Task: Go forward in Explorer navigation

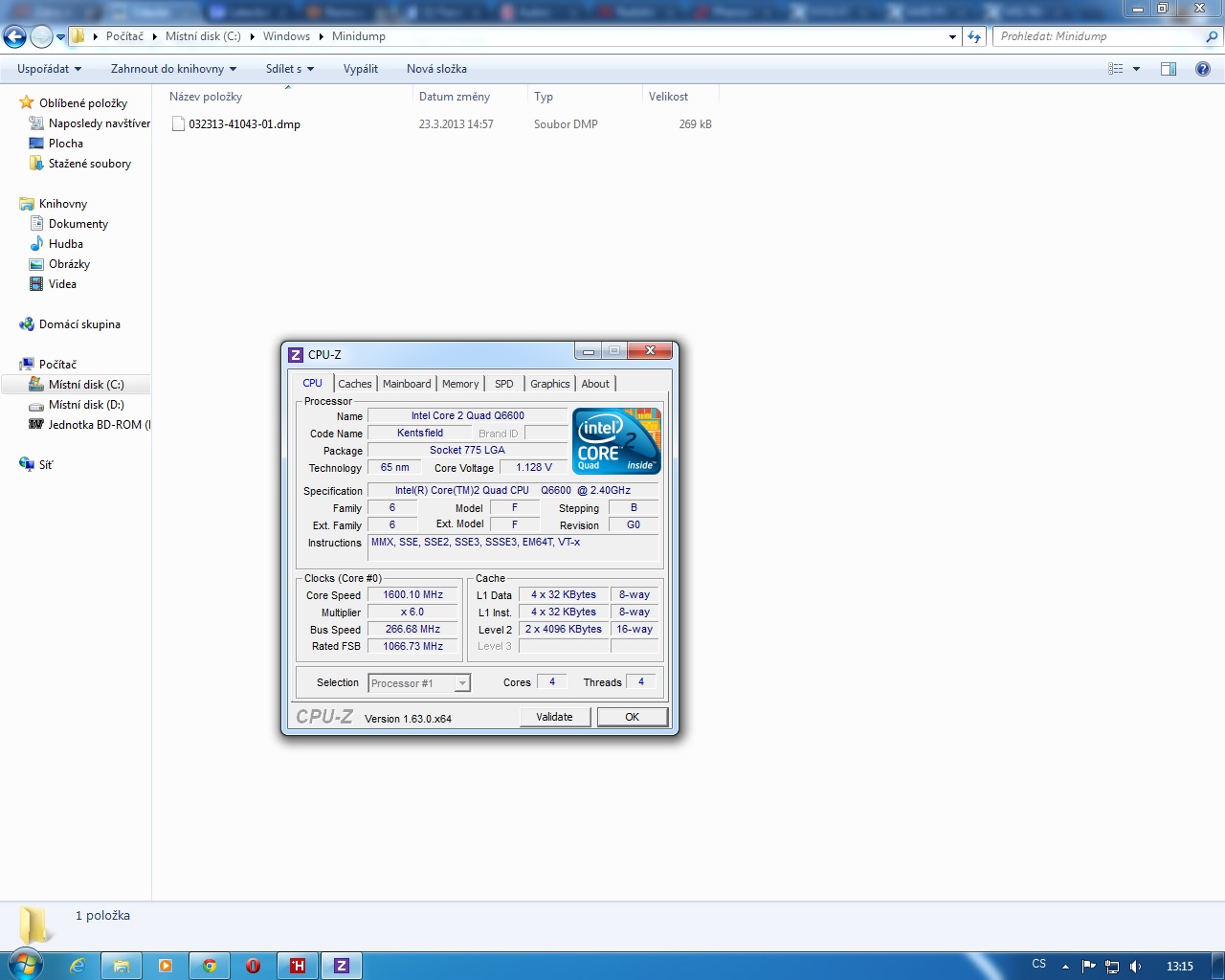Action: click(x=41, y=36)
